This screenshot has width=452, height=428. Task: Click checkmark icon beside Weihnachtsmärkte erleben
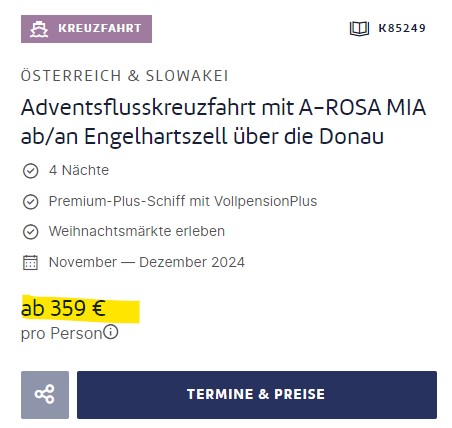click(30, 232)
